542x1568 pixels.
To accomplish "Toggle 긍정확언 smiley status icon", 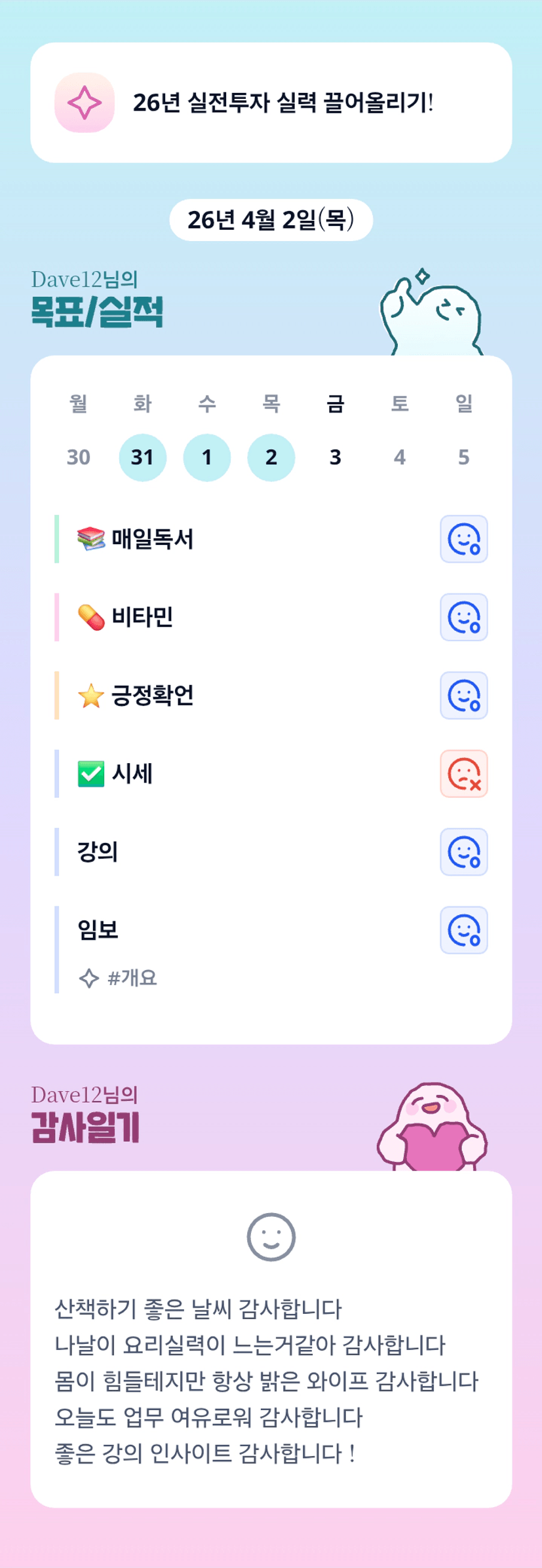I will pos(463,696).
